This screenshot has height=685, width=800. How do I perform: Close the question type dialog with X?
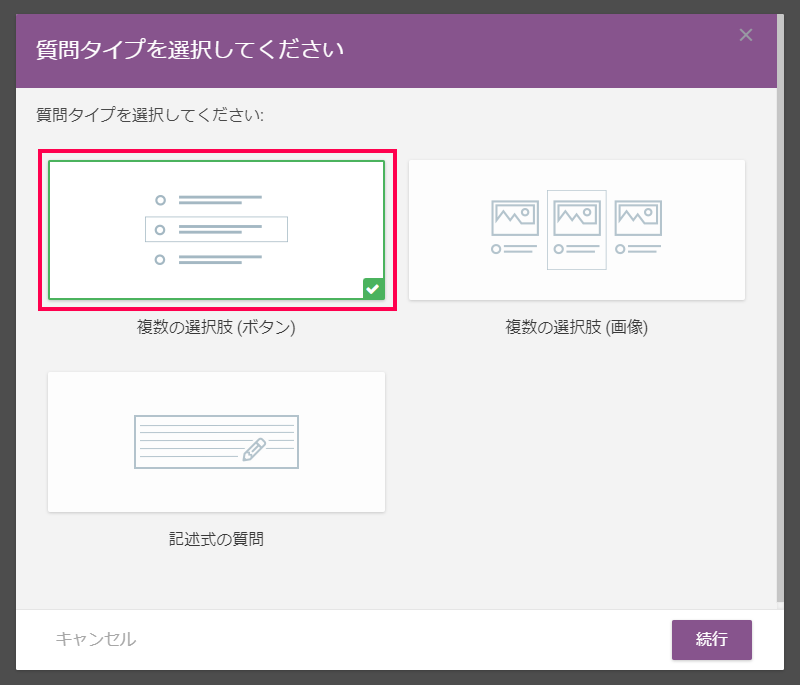click(745, 35)
